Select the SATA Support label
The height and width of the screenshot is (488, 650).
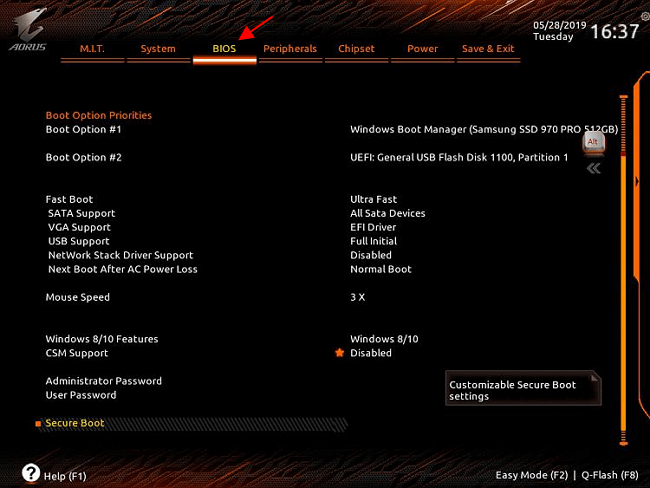(82, 214)
